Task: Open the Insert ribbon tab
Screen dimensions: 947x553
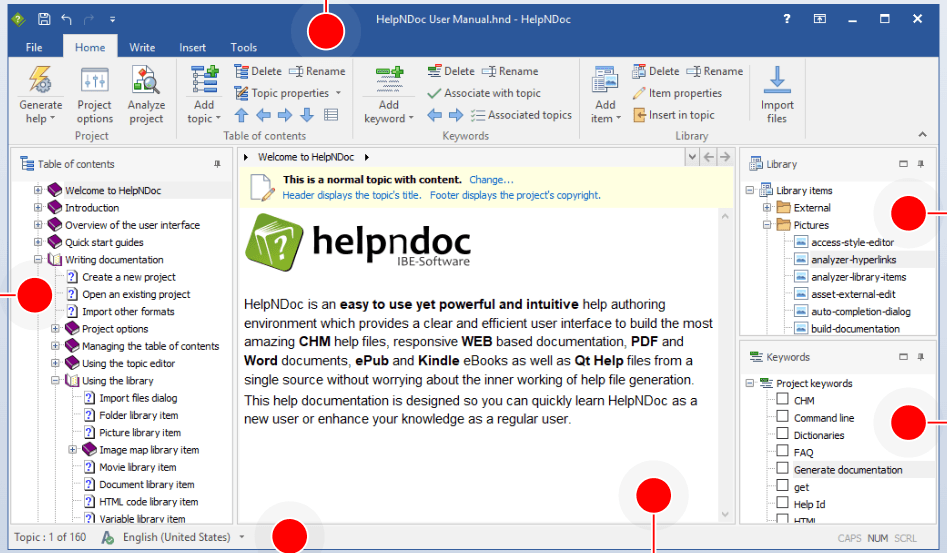Action: tap(193, 47)
